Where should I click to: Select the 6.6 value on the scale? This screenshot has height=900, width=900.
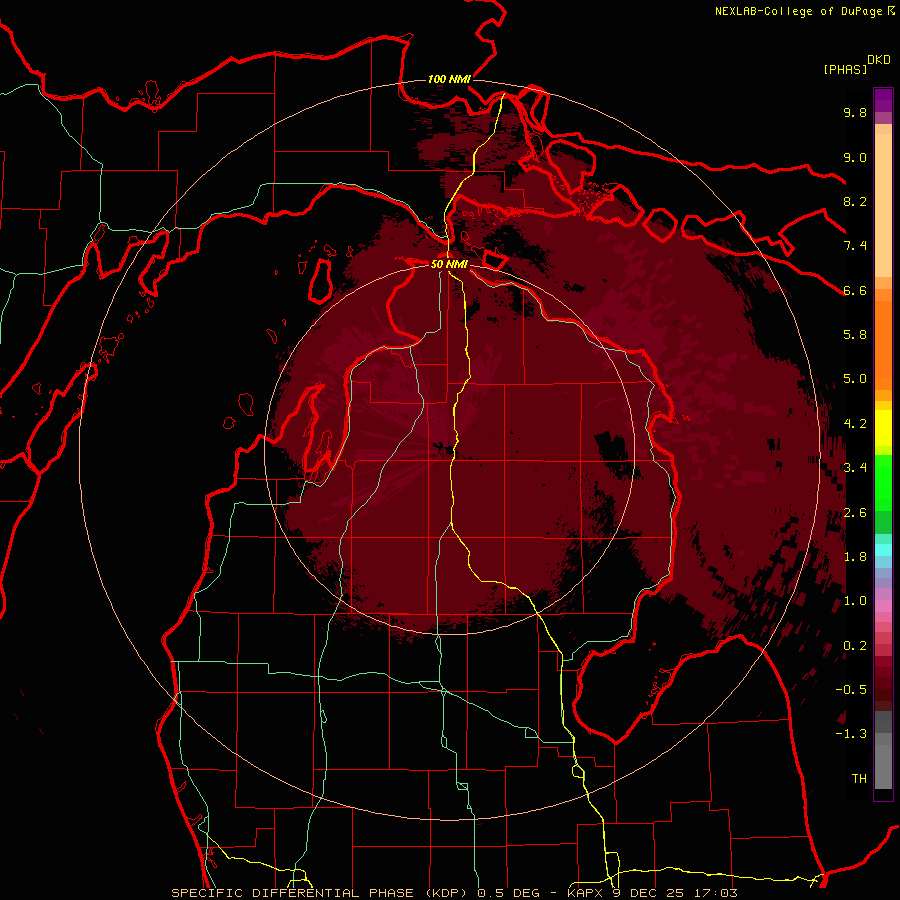point(855,290)
